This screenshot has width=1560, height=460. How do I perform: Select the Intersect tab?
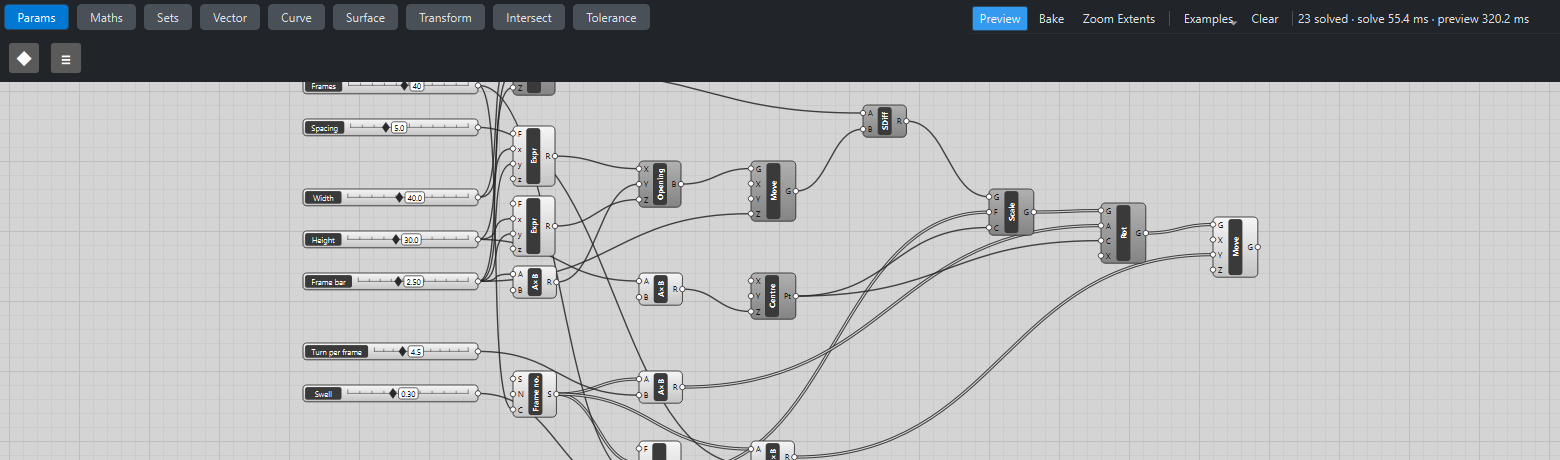tap(529, 18)
